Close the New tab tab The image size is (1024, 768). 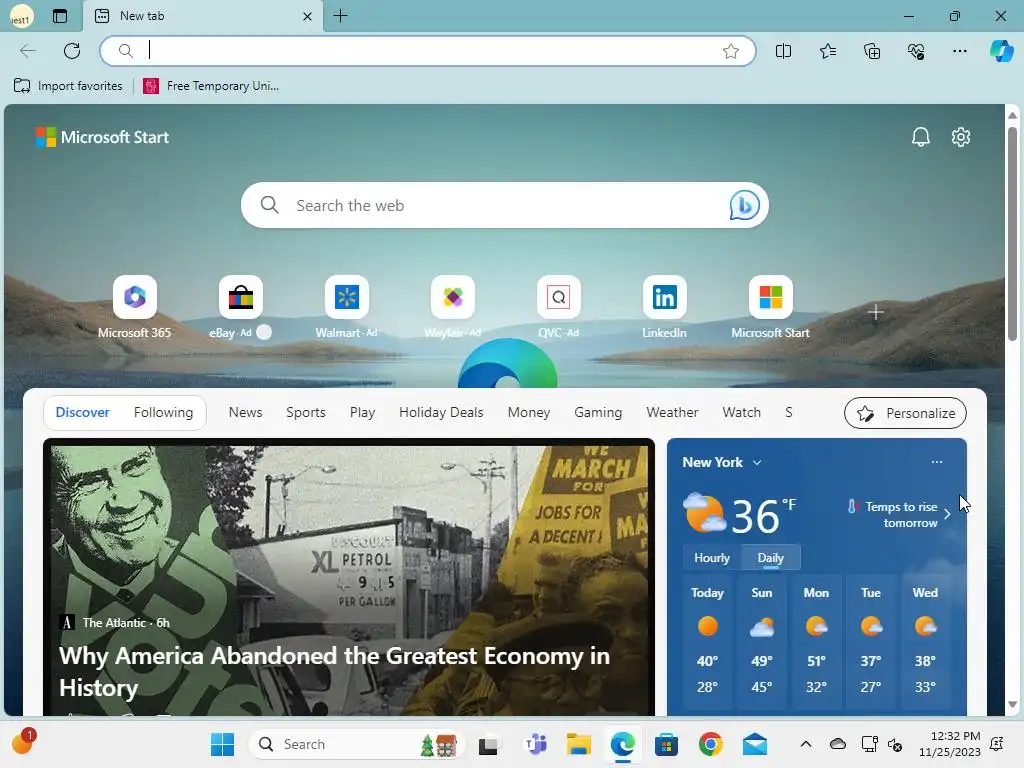pos(307,16)
